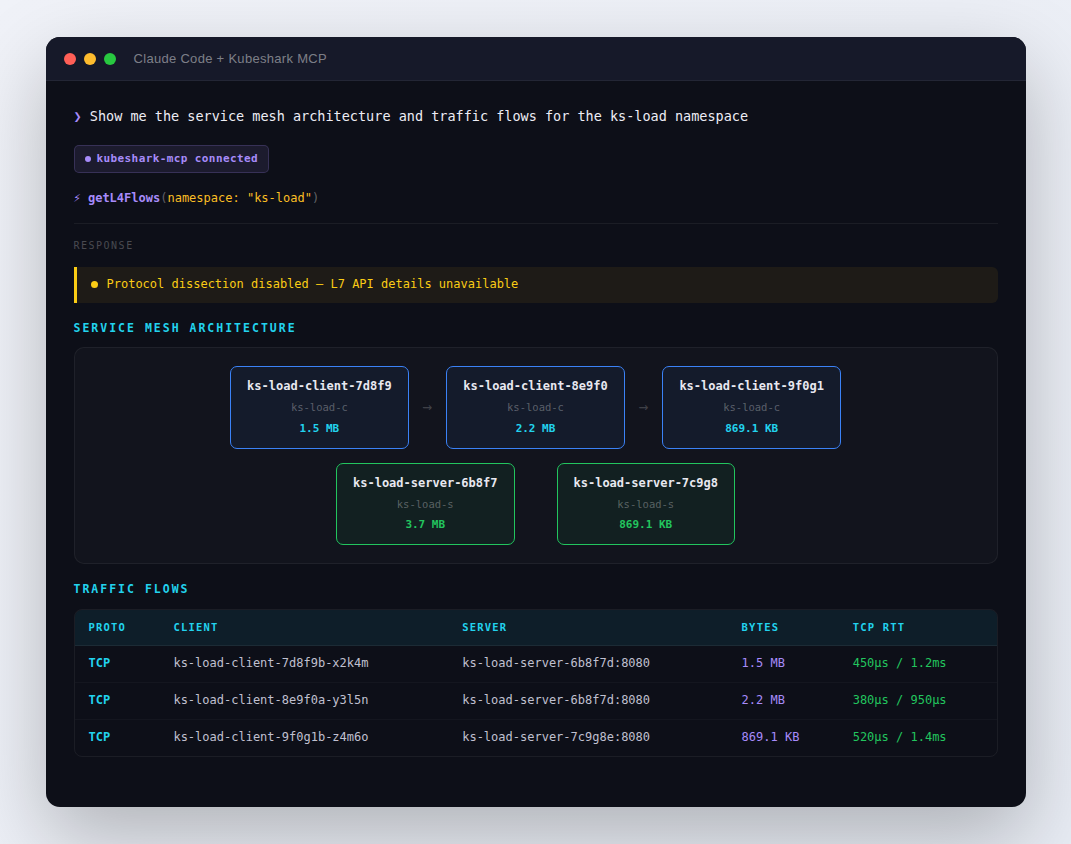Click the prompt text about service mesh architecture

[x=419, y=116]
